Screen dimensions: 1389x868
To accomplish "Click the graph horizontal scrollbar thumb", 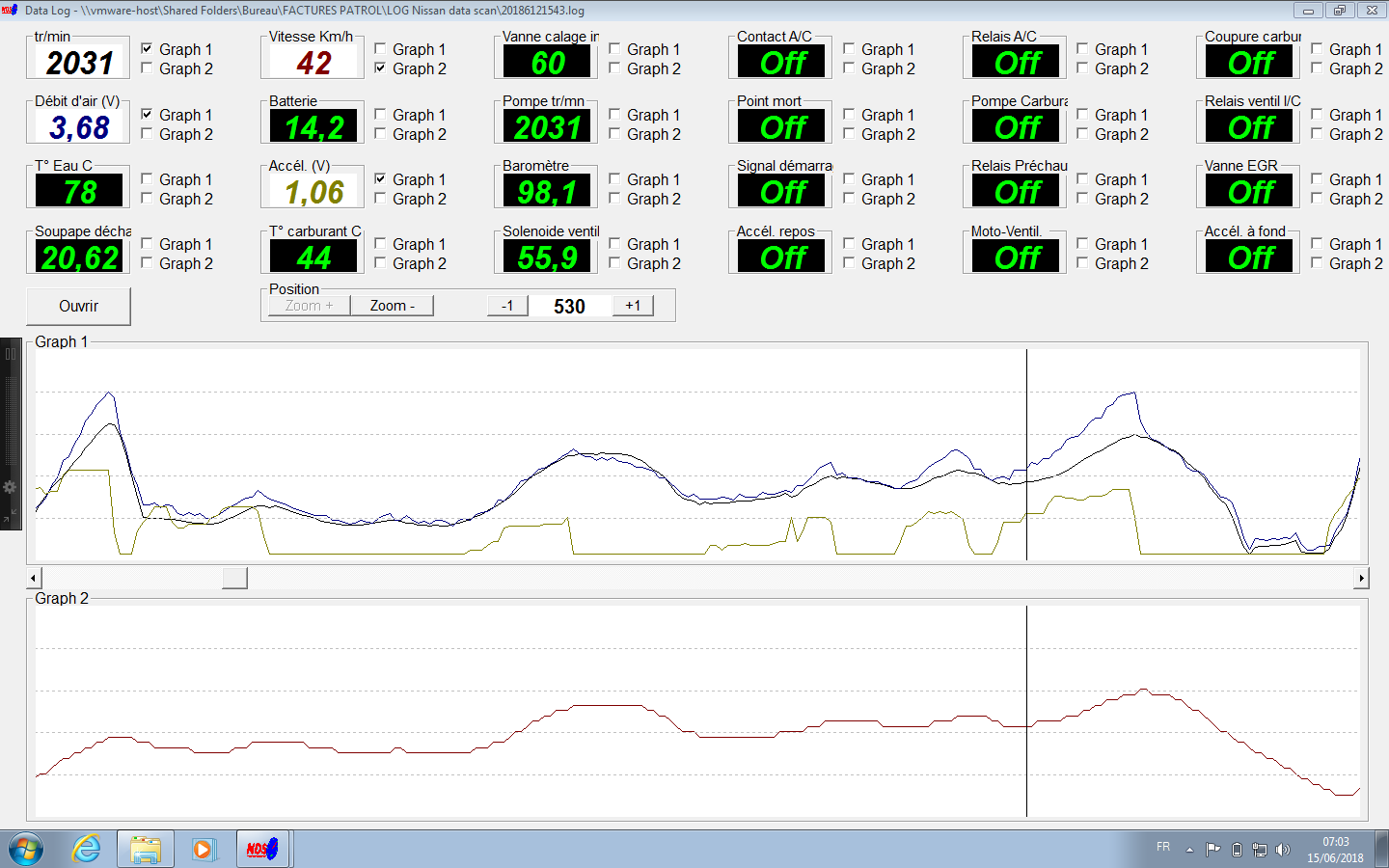I will (x=234, y=578).
